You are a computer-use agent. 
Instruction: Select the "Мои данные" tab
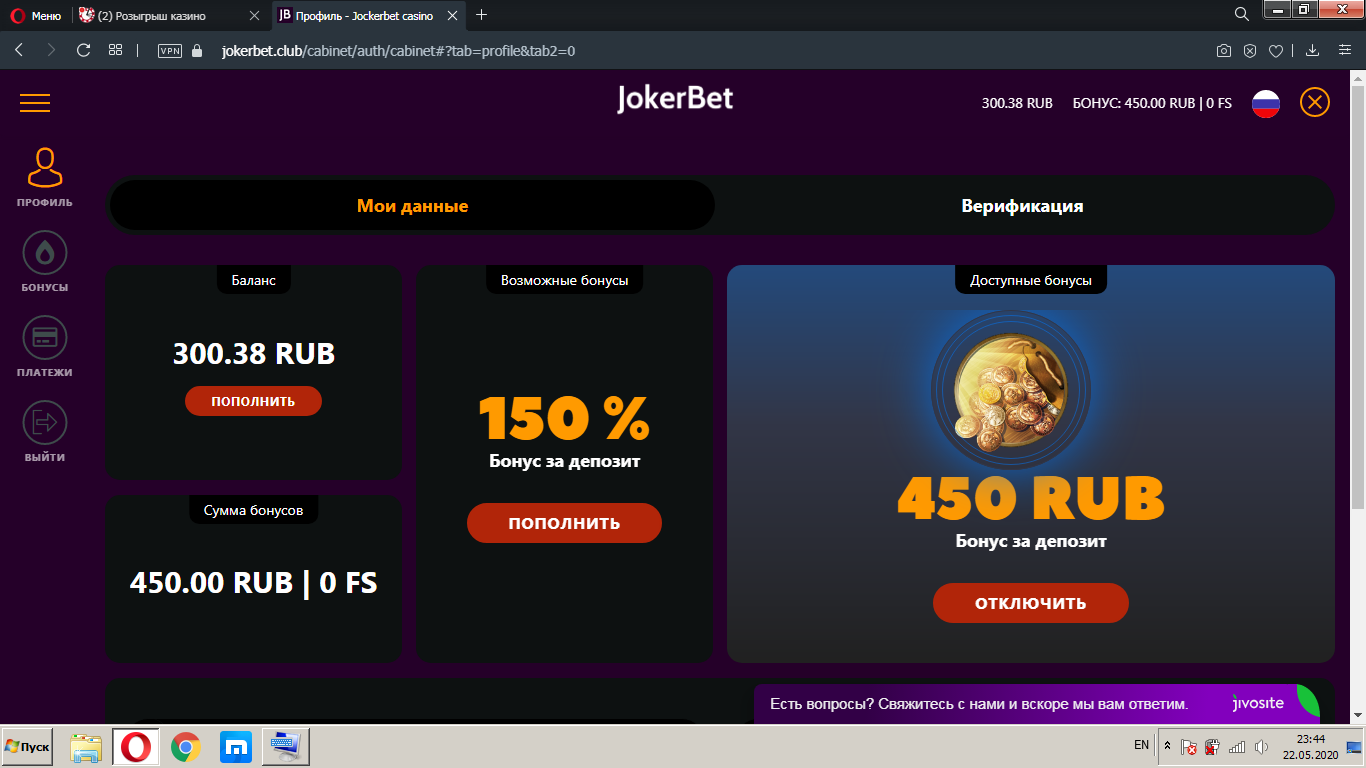[412, 206]
